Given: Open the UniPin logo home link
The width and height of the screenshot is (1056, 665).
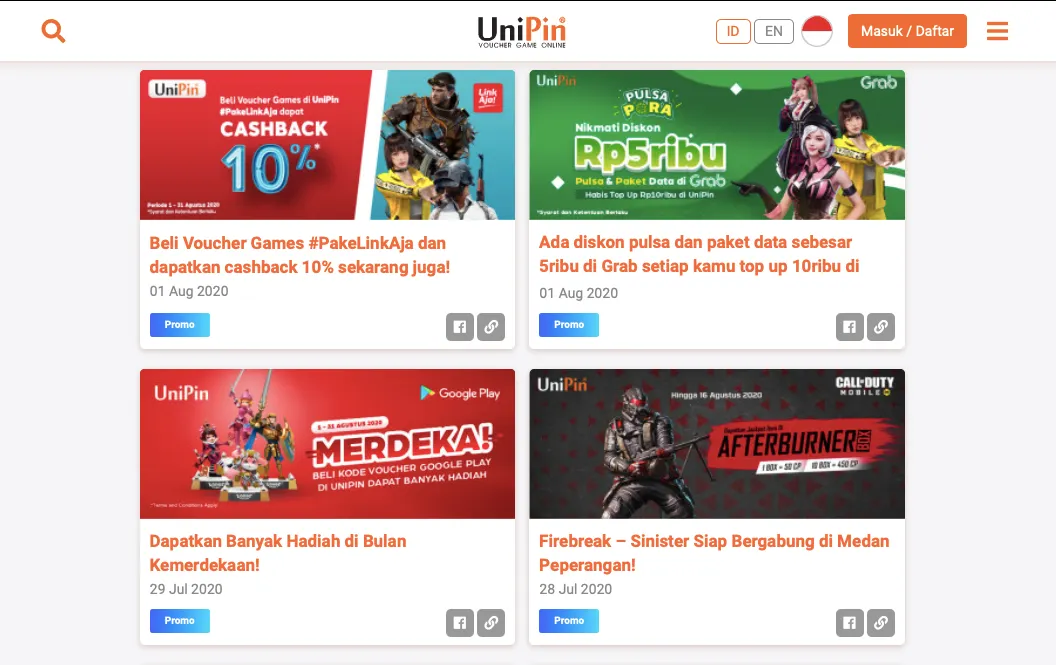Looking at the screenshot, I should coord(522,32).
